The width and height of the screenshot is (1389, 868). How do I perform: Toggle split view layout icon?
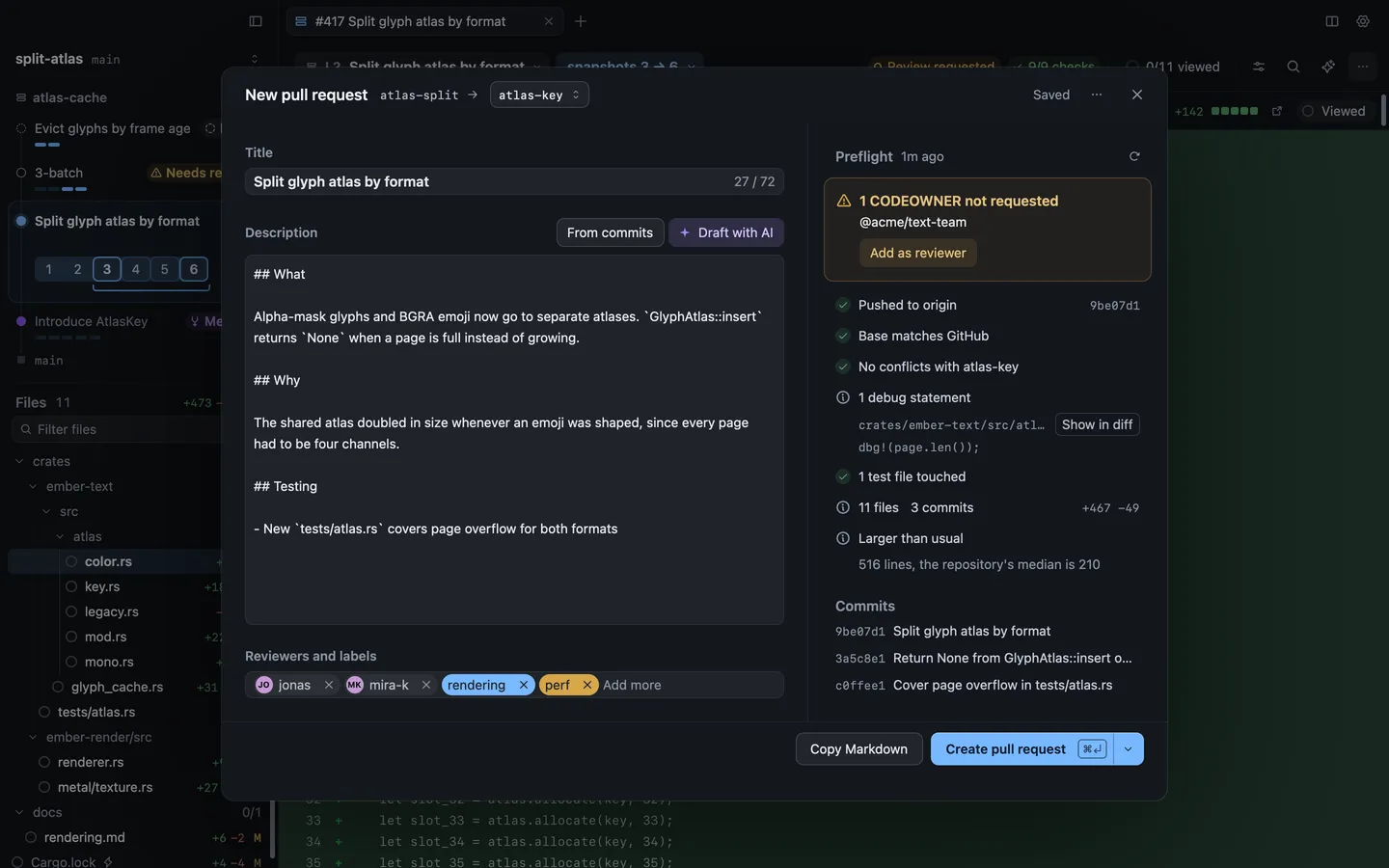click(1332, 21)
